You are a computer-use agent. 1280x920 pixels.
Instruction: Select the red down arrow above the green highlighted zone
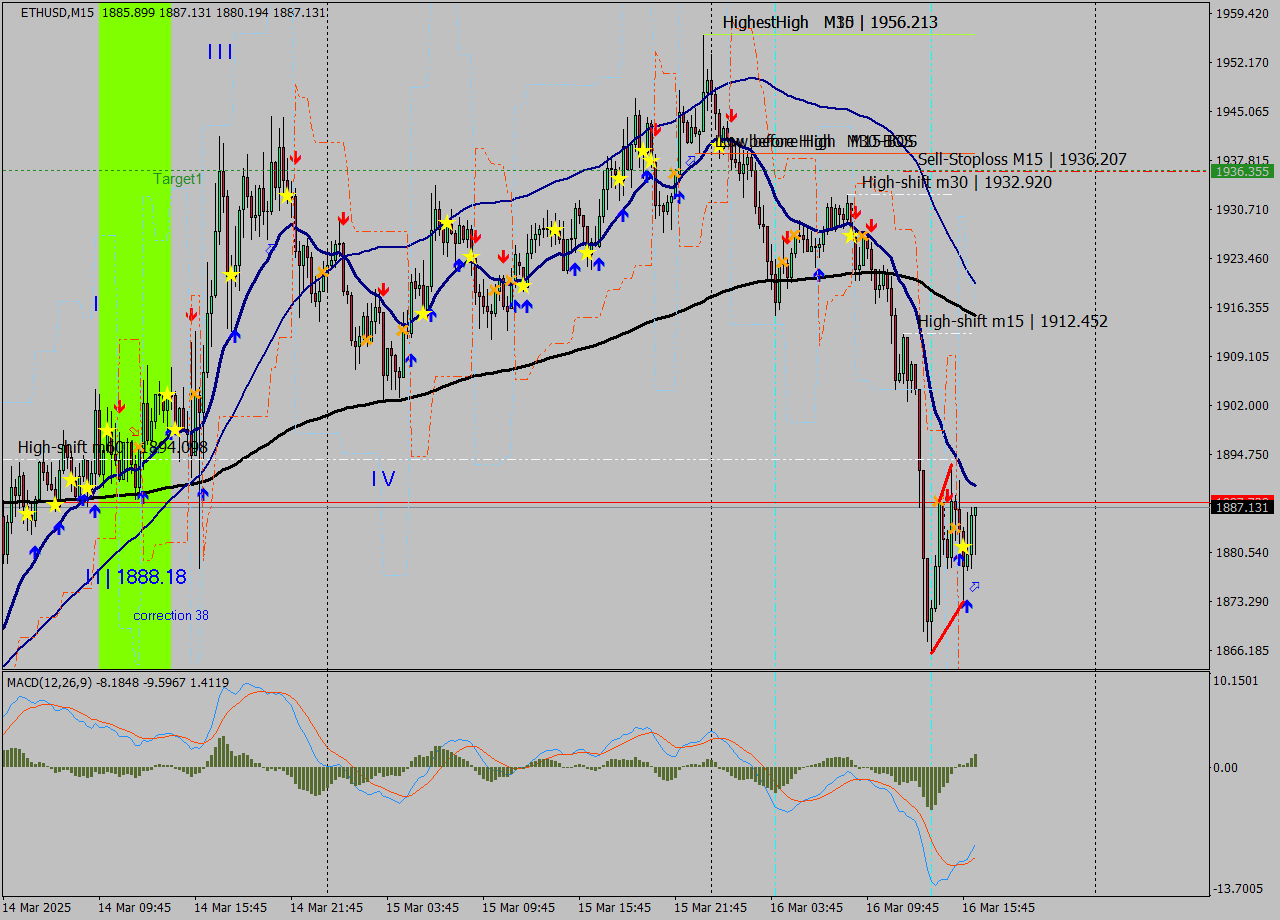click(x=120, y=406)
